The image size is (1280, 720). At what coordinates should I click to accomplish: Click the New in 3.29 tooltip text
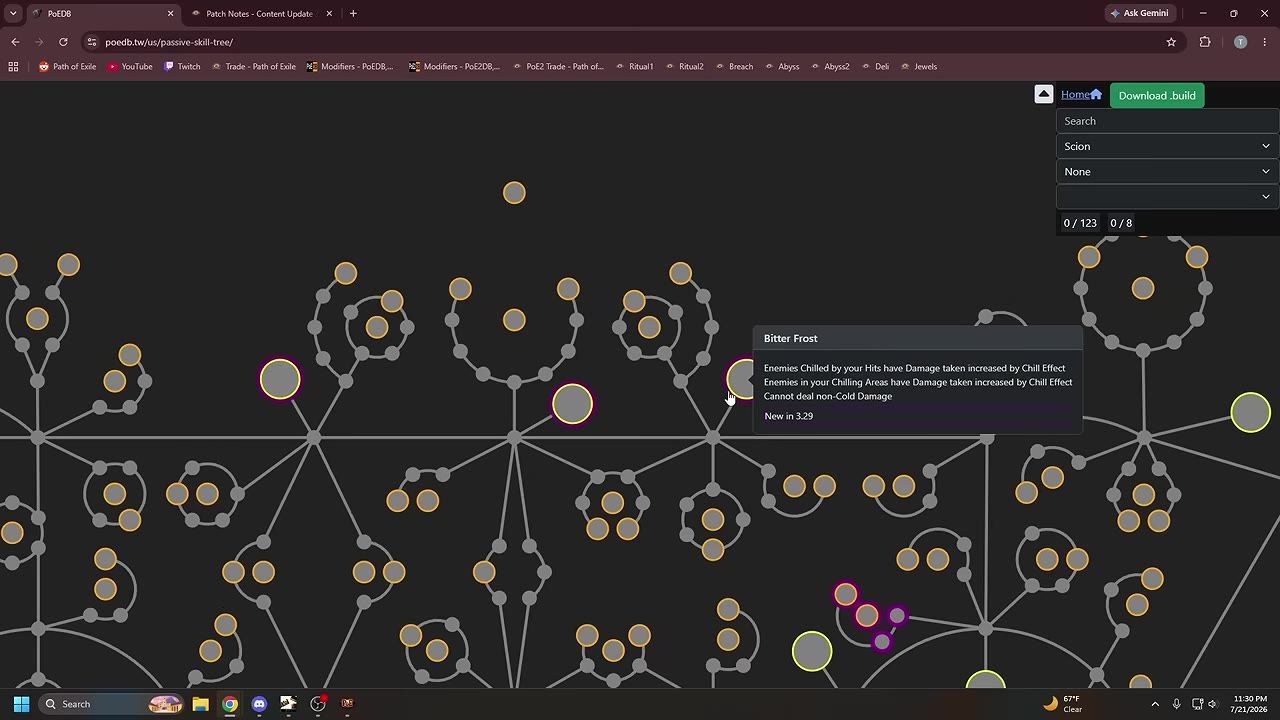tap(788, 416)
